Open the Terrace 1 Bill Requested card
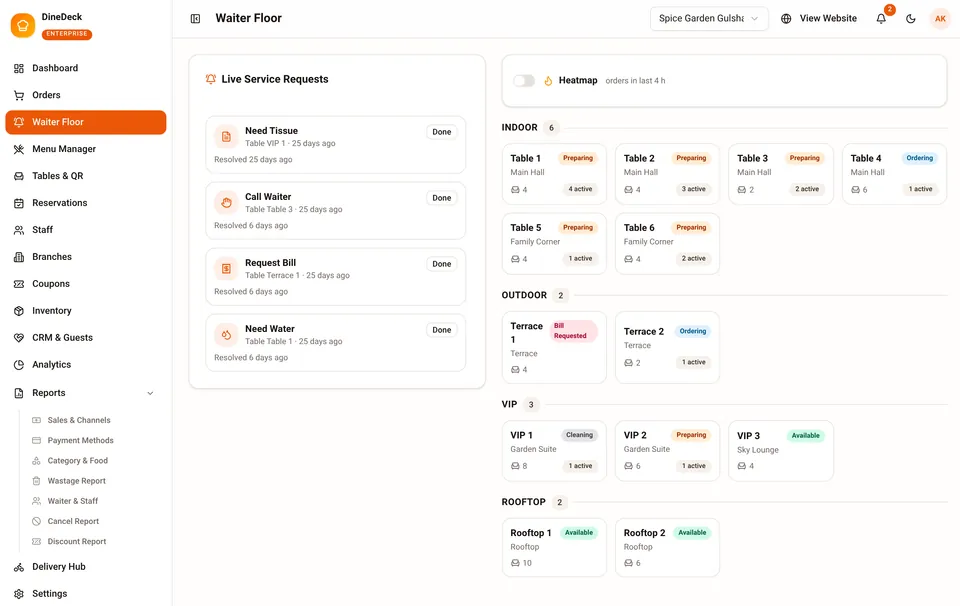The image size is (960, 606). pos(554,347)
